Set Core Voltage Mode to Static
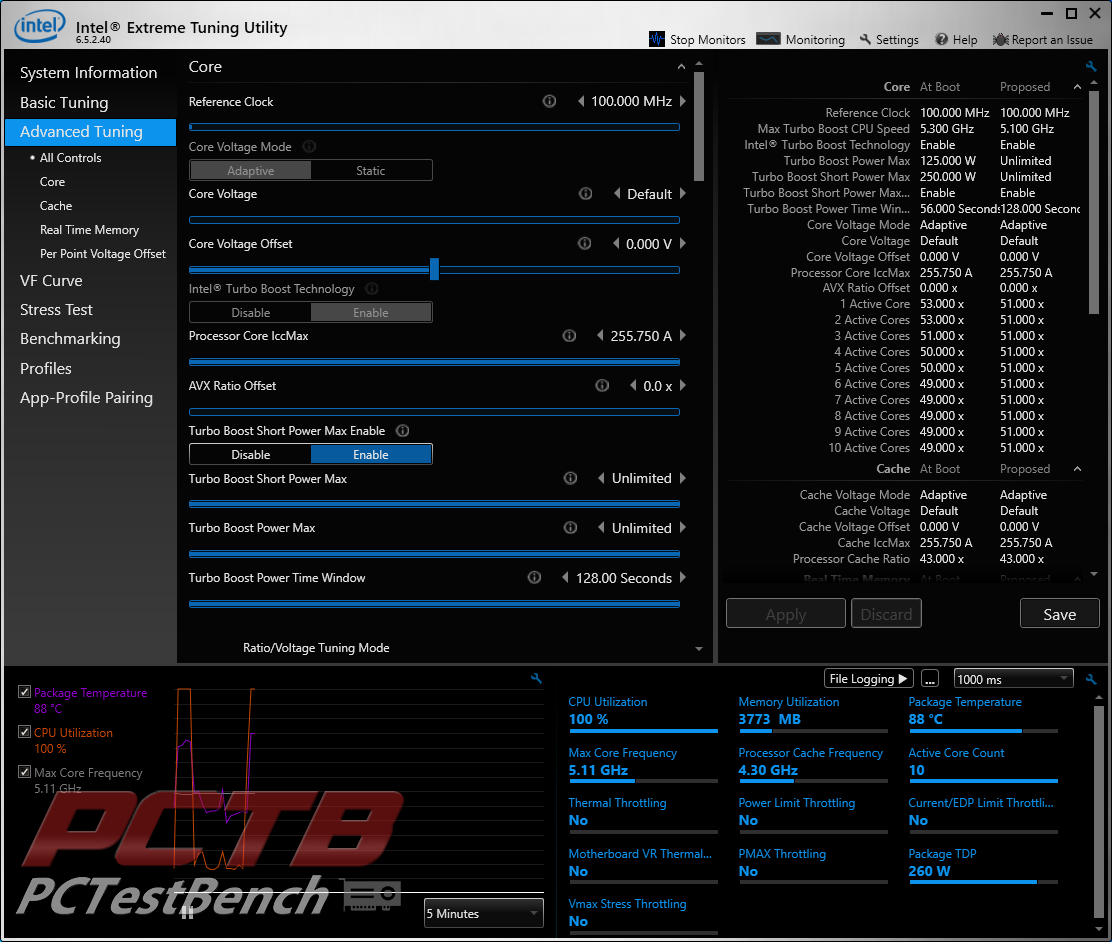Screen dimensions: 1112x942 coord(371,170)
